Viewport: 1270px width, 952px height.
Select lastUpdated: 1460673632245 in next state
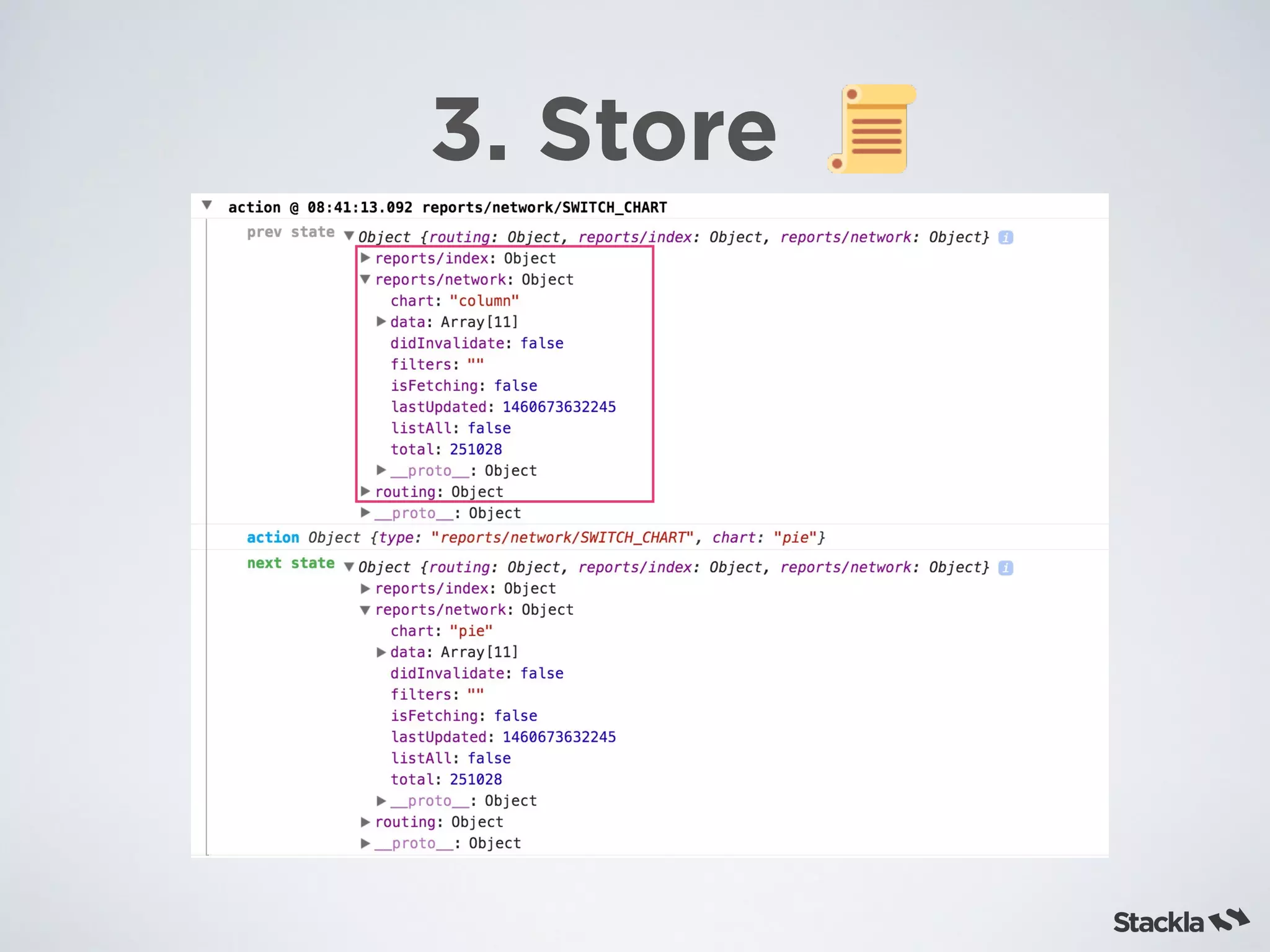tap(503, 738)
